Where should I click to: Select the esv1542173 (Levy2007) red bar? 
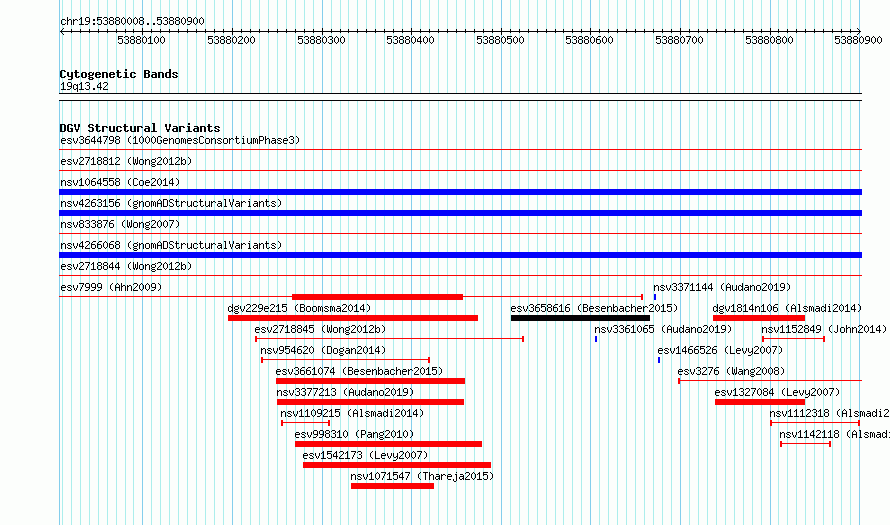(397, 465)
